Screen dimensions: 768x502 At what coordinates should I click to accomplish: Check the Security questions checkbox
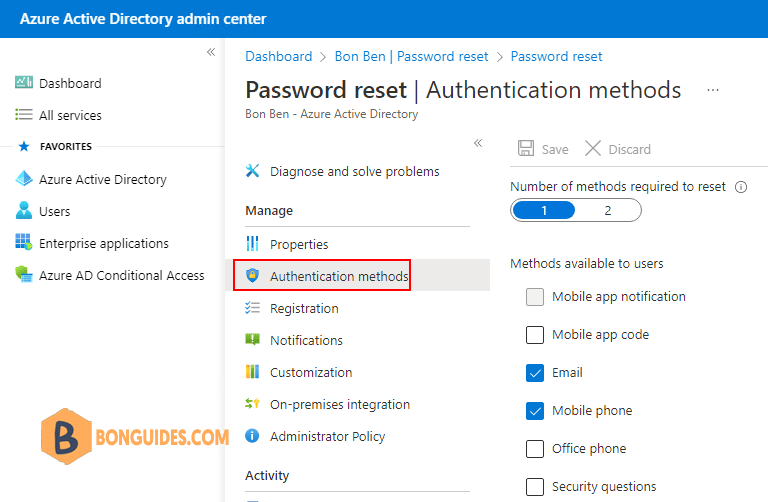click(x=535, y=487)
